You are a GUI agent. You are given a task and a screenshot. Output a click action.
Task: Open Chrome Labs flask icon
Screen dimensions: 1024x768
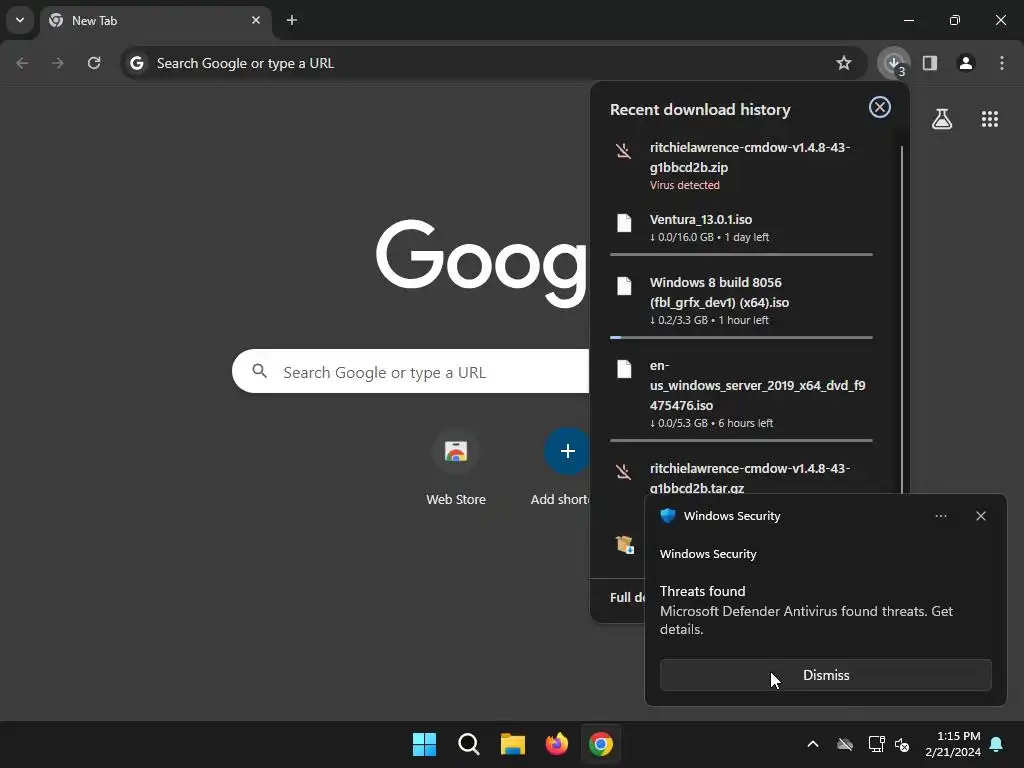pos(942,119)
